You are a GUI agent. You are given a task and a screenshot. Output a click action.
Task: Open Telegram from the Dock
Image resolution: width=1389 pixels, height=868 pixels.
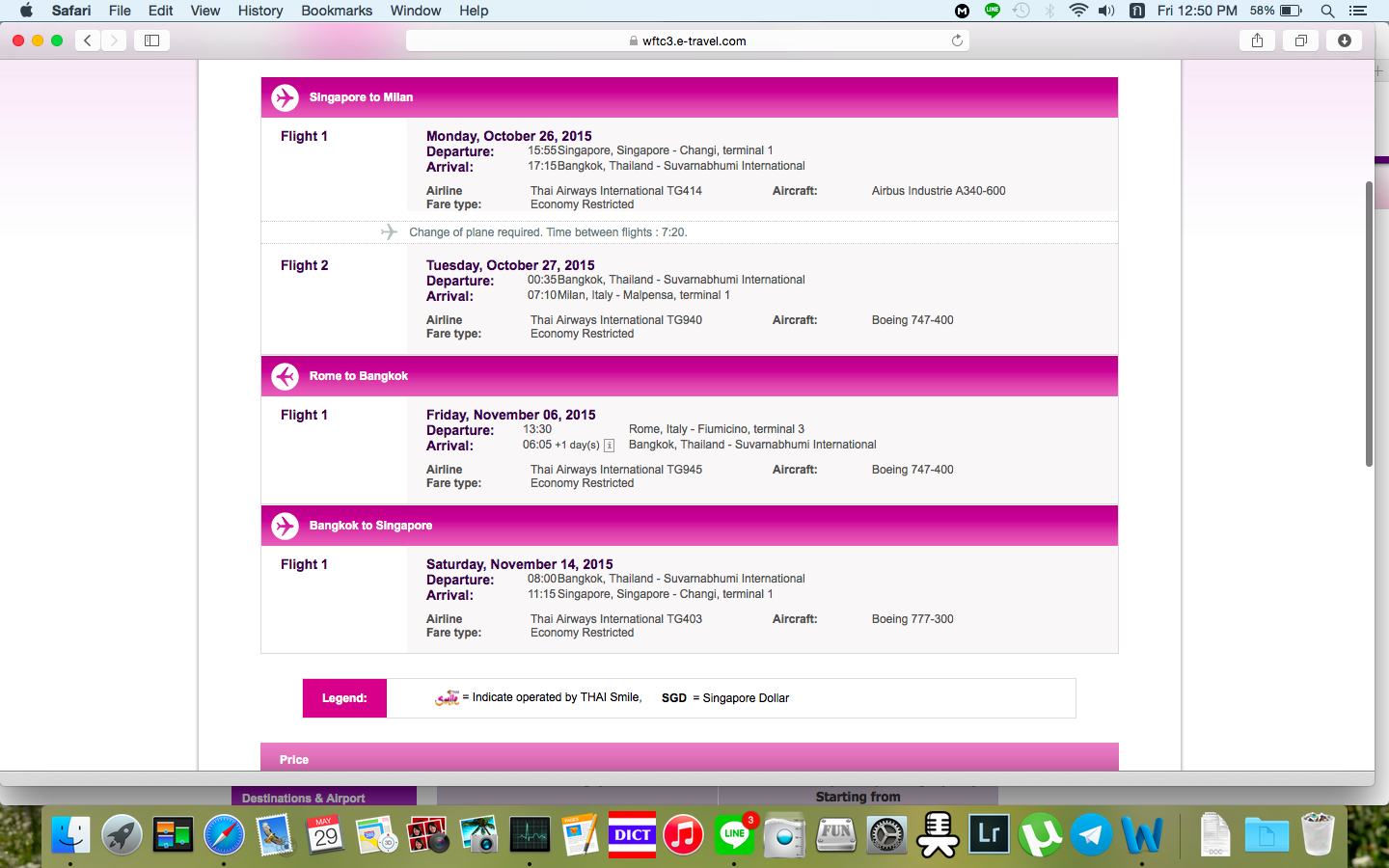point(1091,835)
